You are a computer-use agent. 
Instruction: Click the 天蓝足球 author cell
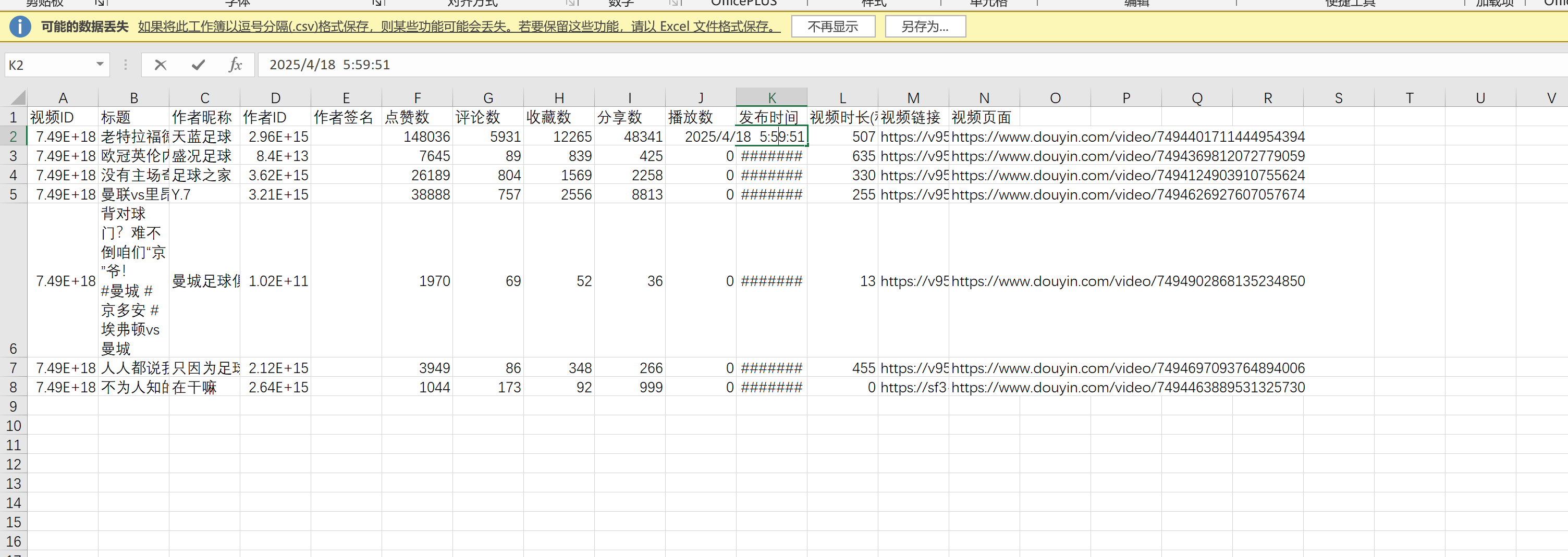coord(204,137)
